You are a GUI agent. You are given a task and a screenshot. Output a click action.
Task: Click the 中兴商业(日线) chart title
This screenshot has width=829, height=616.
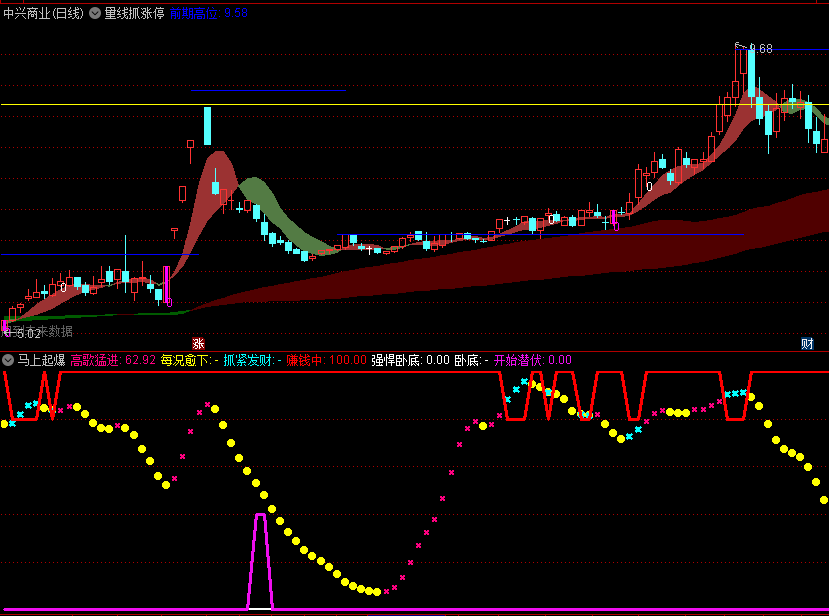[x=43, y=13]
